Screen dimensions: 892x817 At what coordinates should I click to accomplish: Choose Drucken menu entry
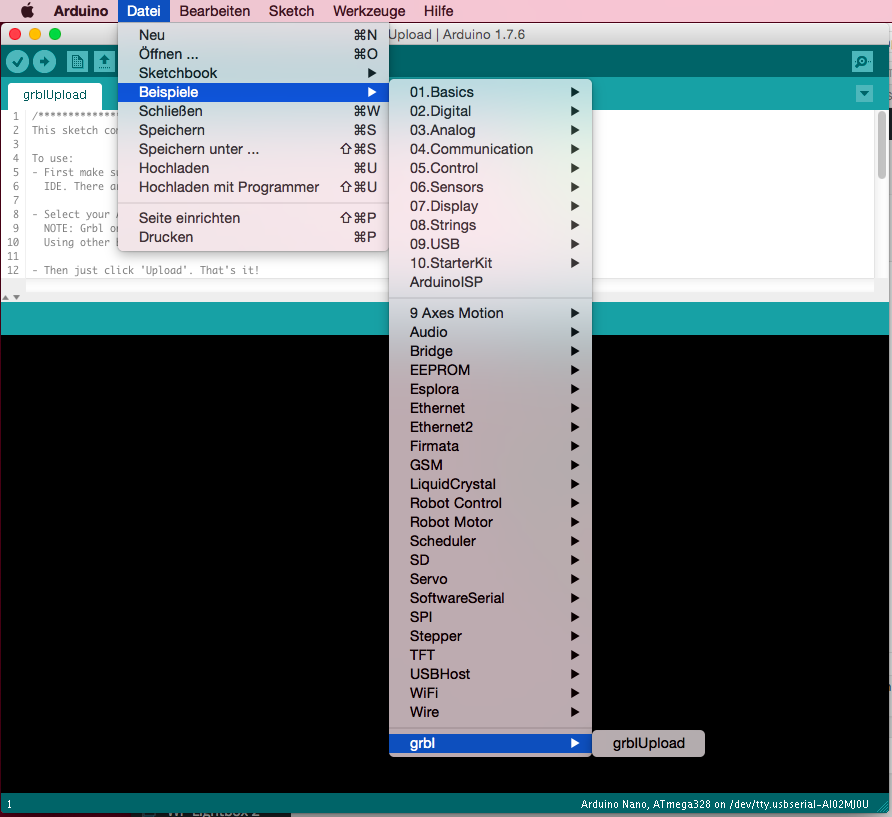coord(253,237)
